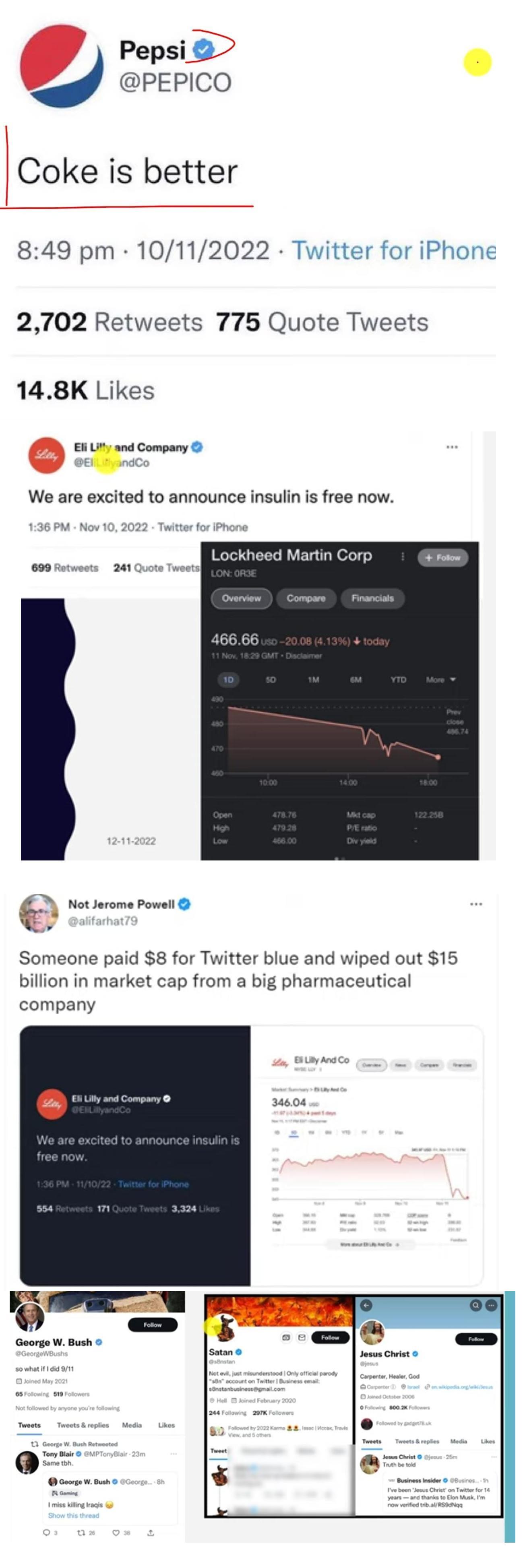Open the Pepsi logo profile picture
The height and width of the screenshot is (1568, 525).
coord(62,66)
